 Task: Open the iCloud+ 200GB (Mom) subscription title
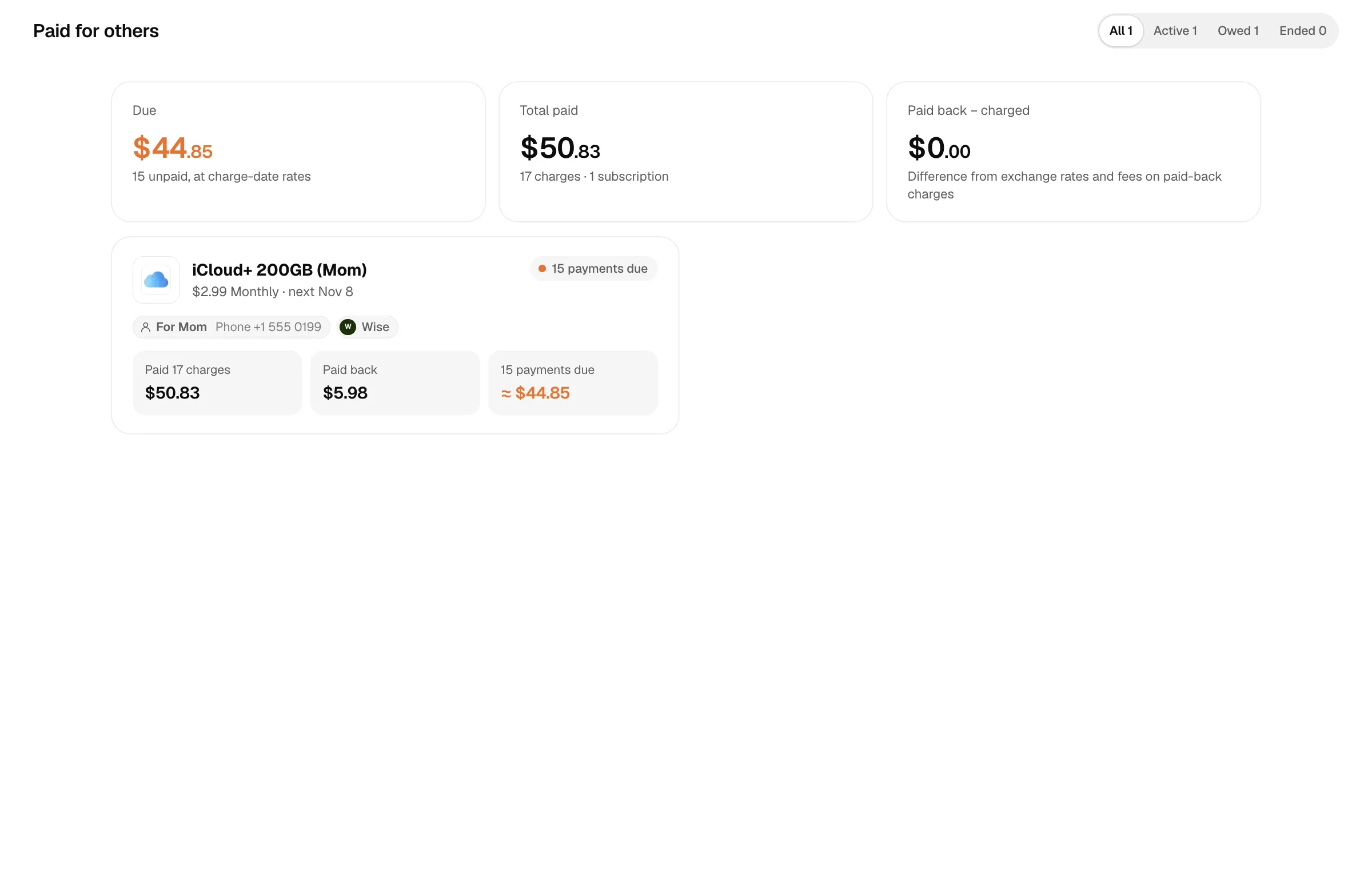click(279, 269)
